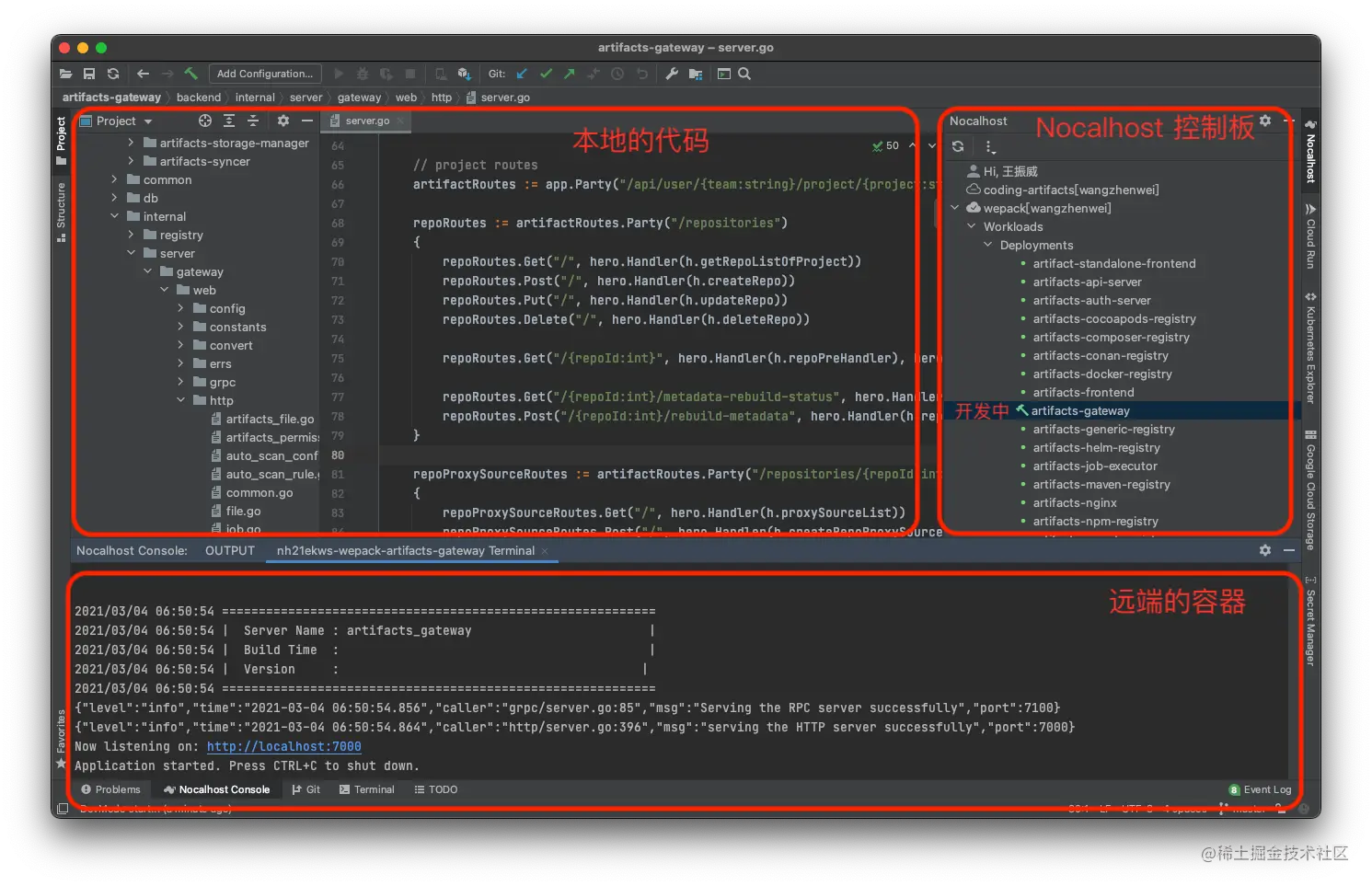
Task: Open the Git history clock icon
Action: pyautogui.click(x=617, y=74)
